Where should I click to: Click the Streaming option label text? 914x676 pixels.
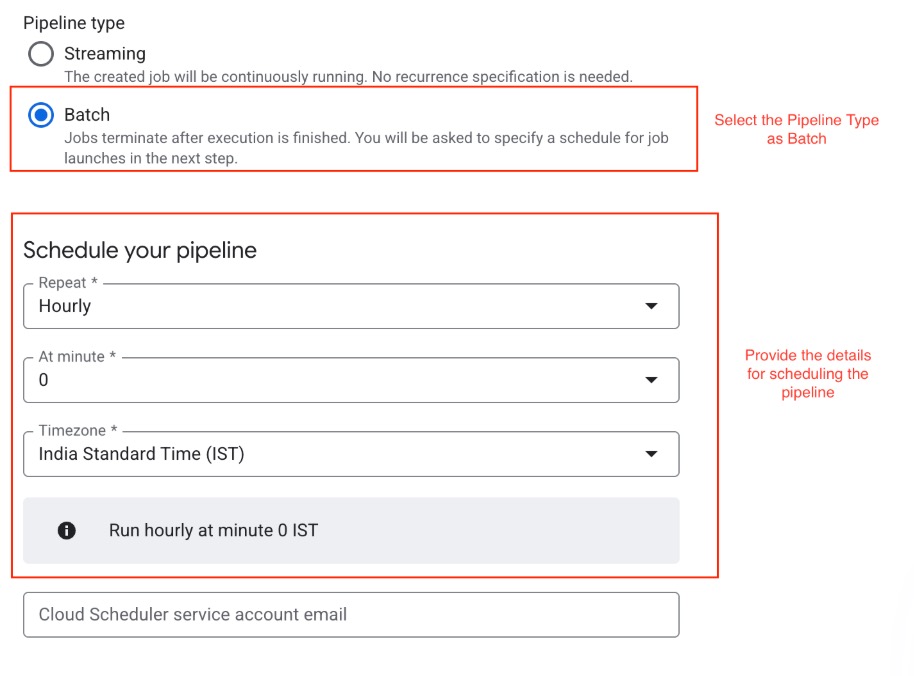105,54
